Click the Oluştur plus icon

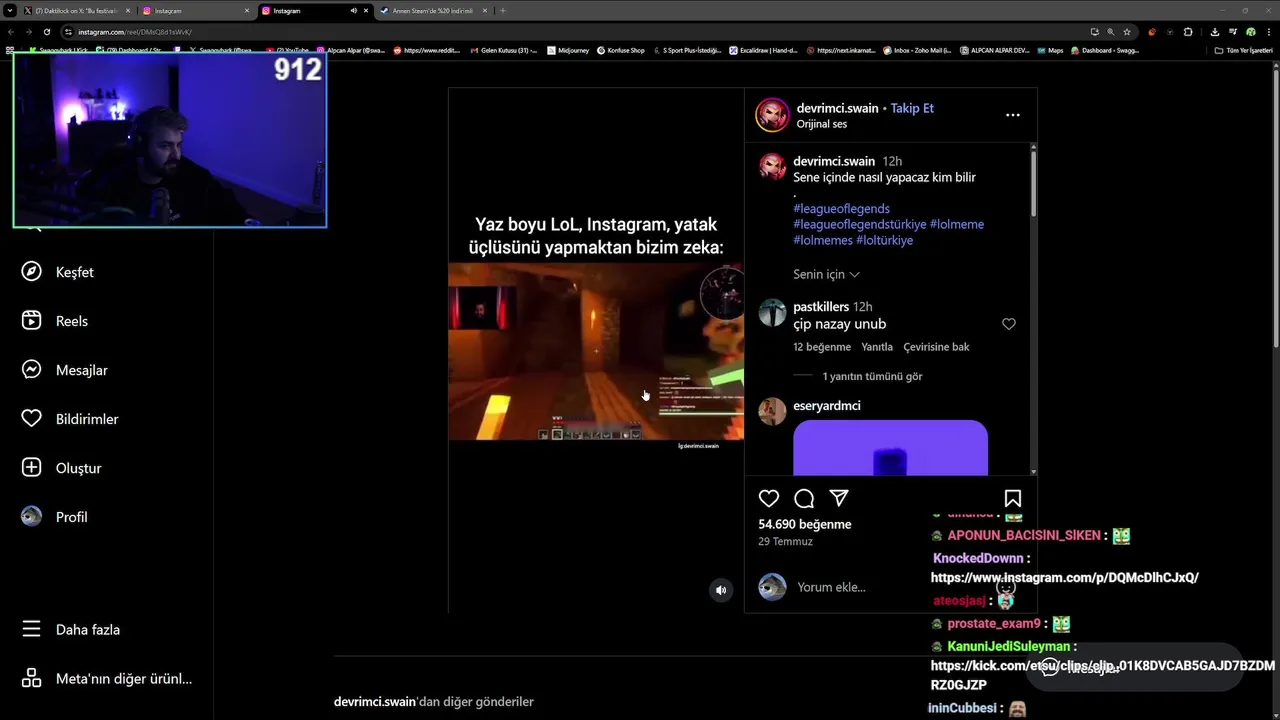coord(32,468)
